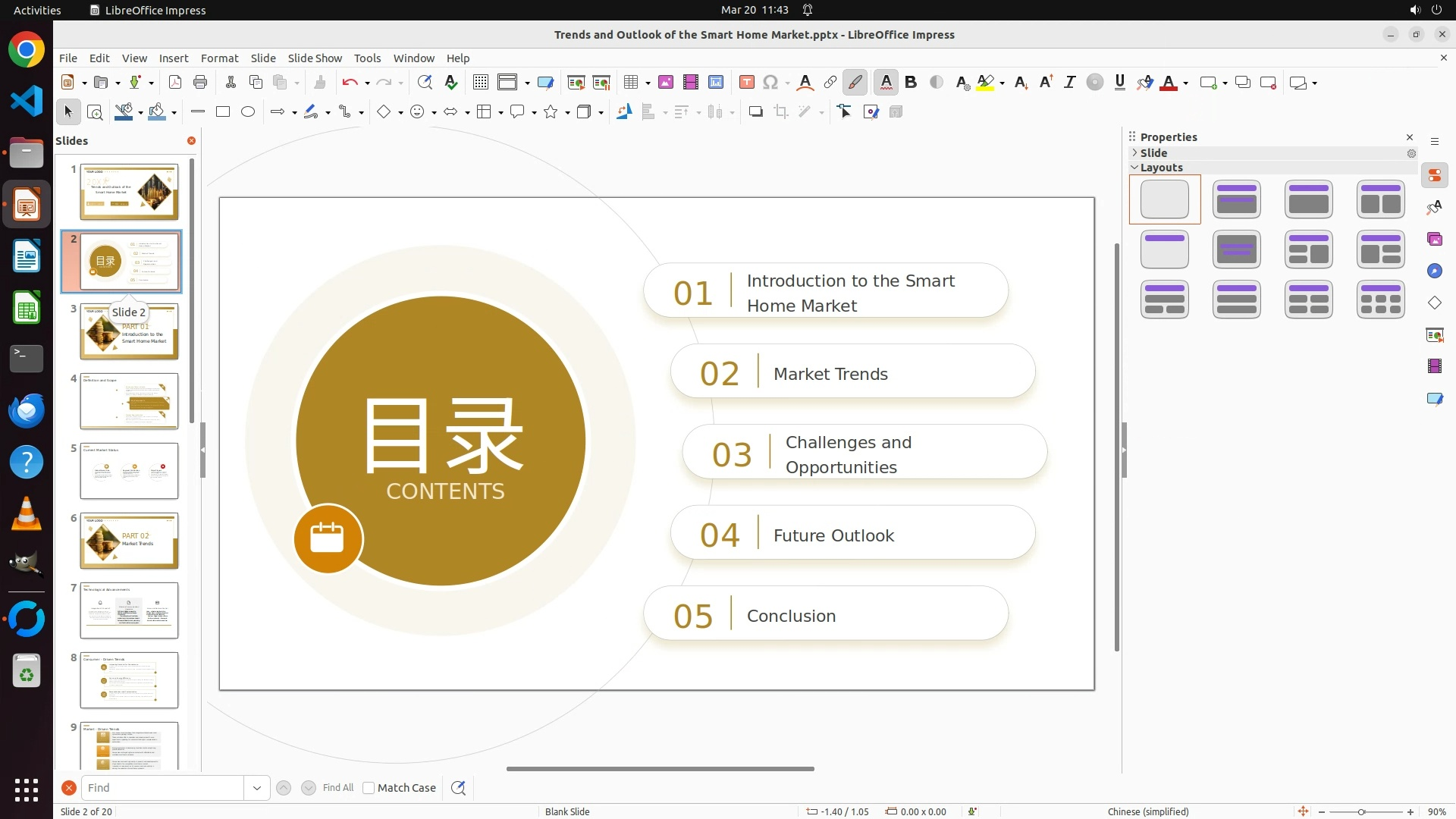
Task: Insert a text box
Action: 746,83
